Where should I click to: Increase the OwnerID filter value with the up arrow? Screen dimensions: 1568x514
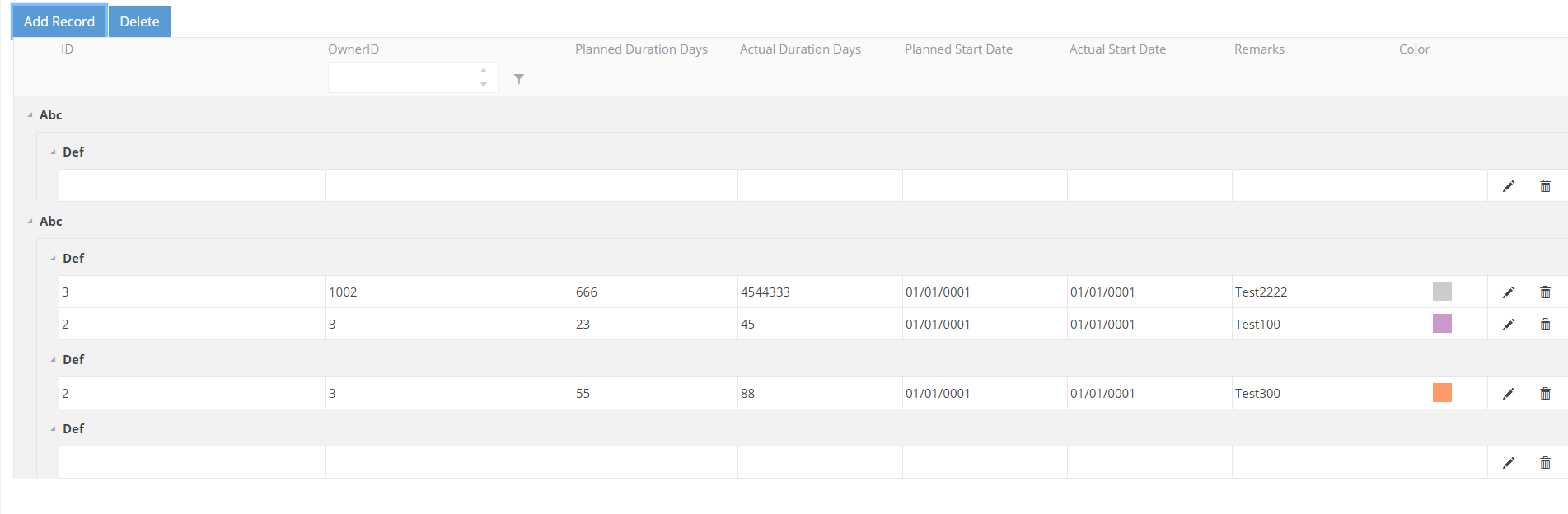tap(484, 71)
